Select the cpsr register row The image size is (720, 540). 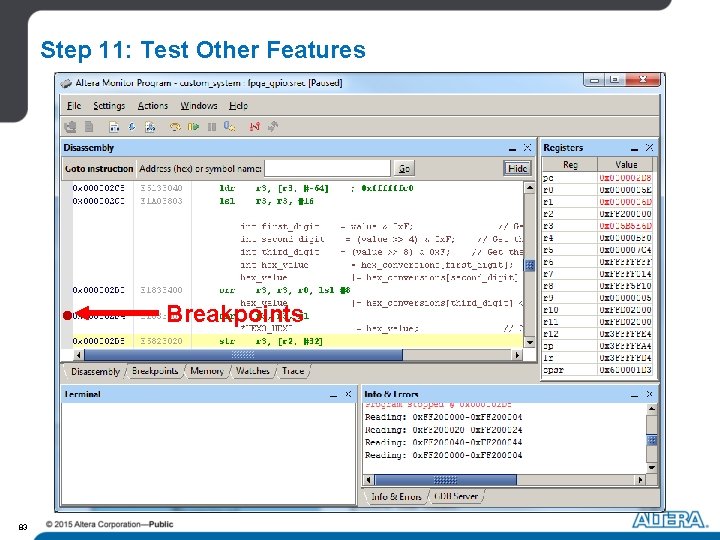click(597, 370)
